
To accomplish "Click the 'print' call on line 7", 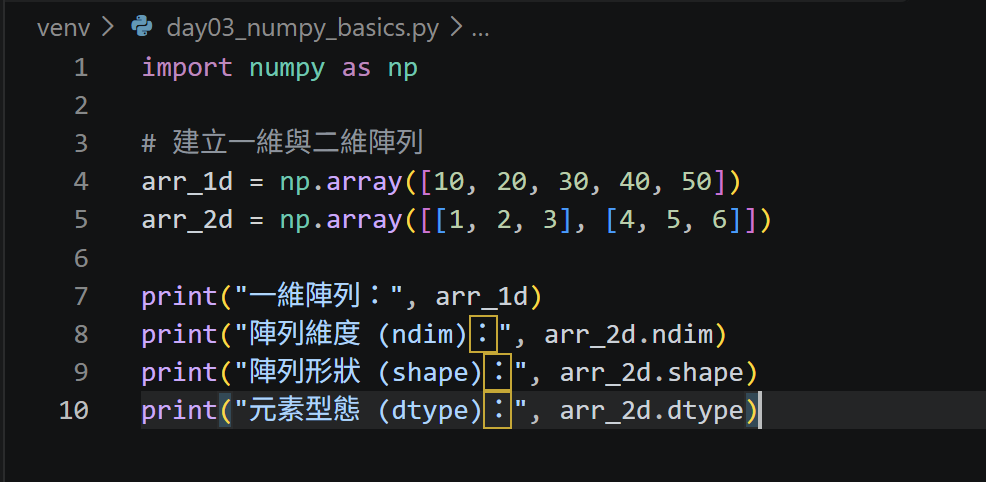I will tap(180, 297).
